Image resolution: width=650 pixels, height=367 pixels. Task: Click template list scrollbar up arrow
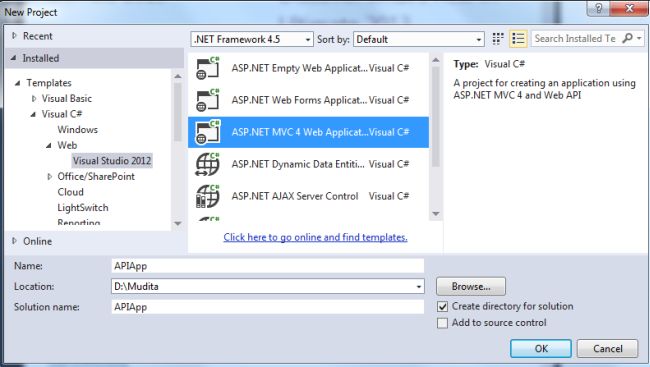pyautogui.click(x=436, y=61)
